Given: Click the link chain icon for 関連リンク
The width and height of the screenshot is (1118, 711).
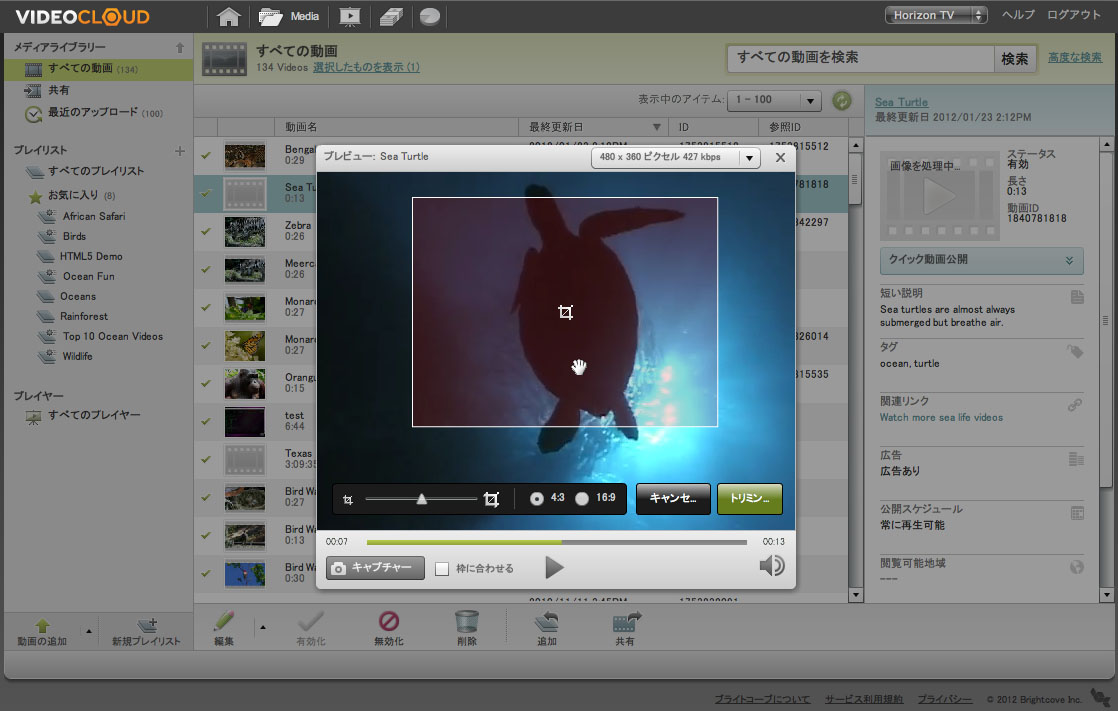Looking at the screenshot, I should [x=1075, y=405].
